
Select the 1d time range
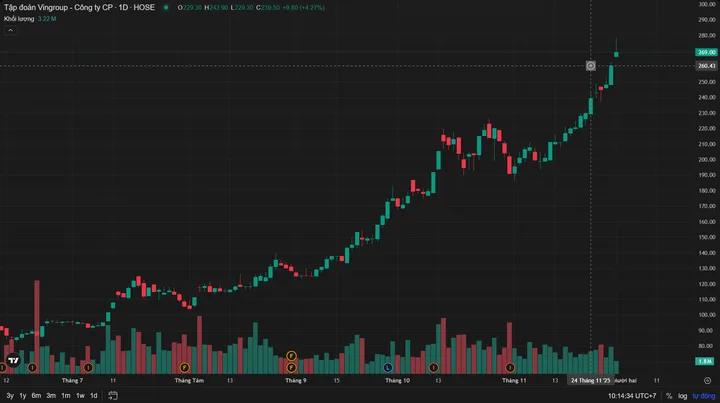(x=94, y=395)
